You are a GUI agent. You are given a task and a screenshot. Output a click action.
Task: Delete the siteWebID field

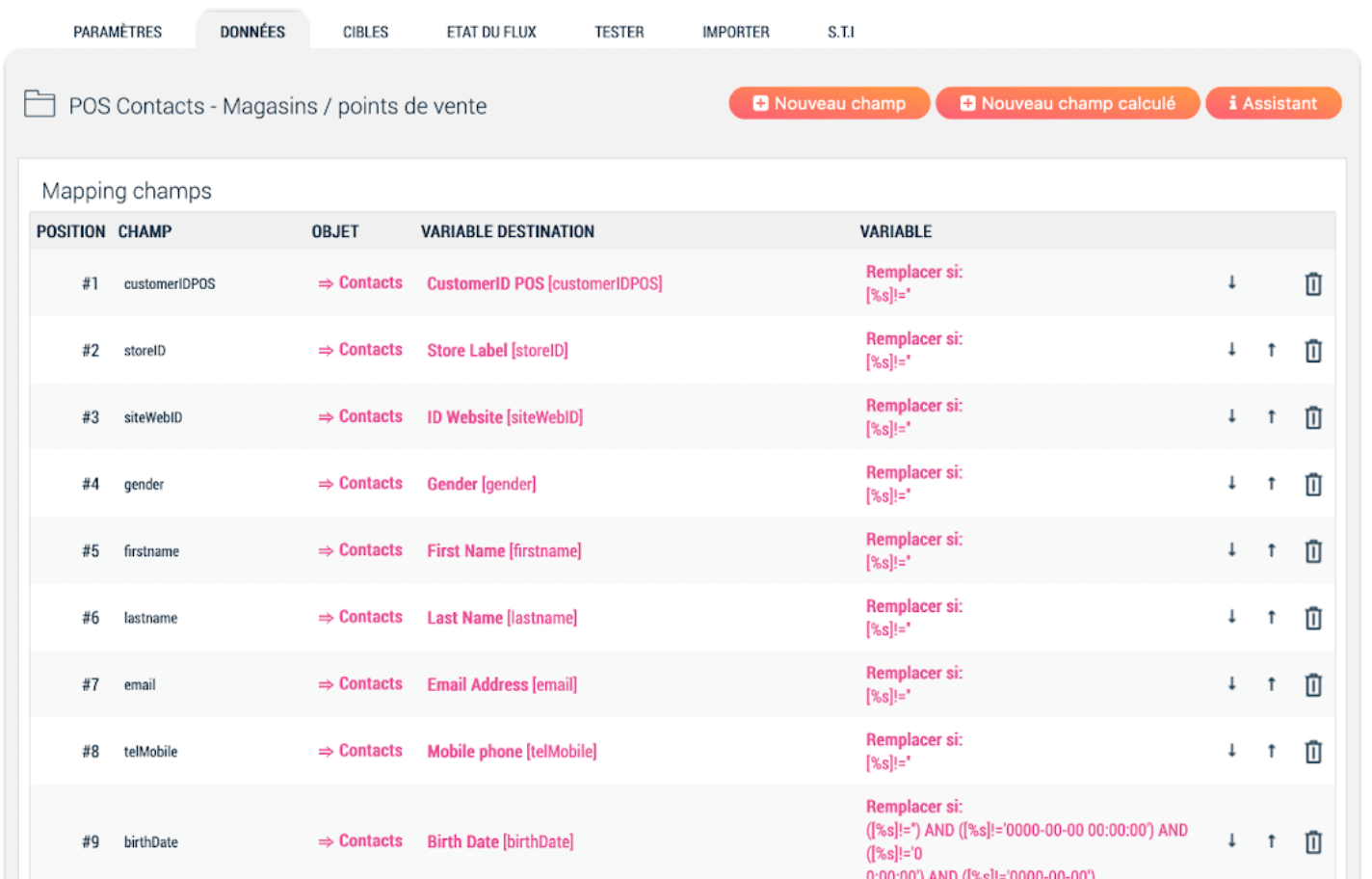(1312, 417)
